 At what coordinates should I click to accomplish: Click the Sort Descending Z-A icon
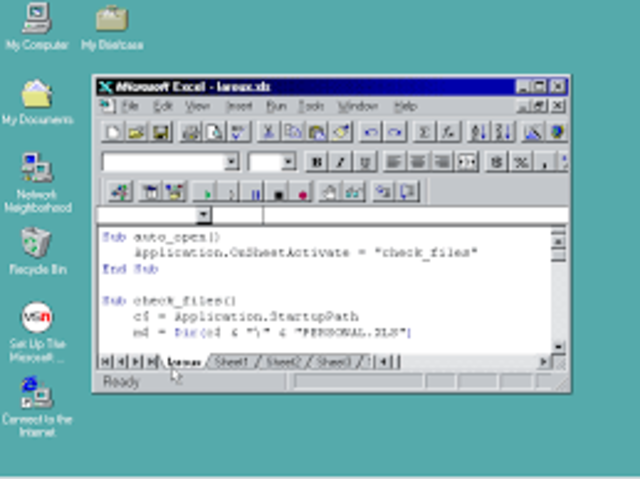coord(502,132)
